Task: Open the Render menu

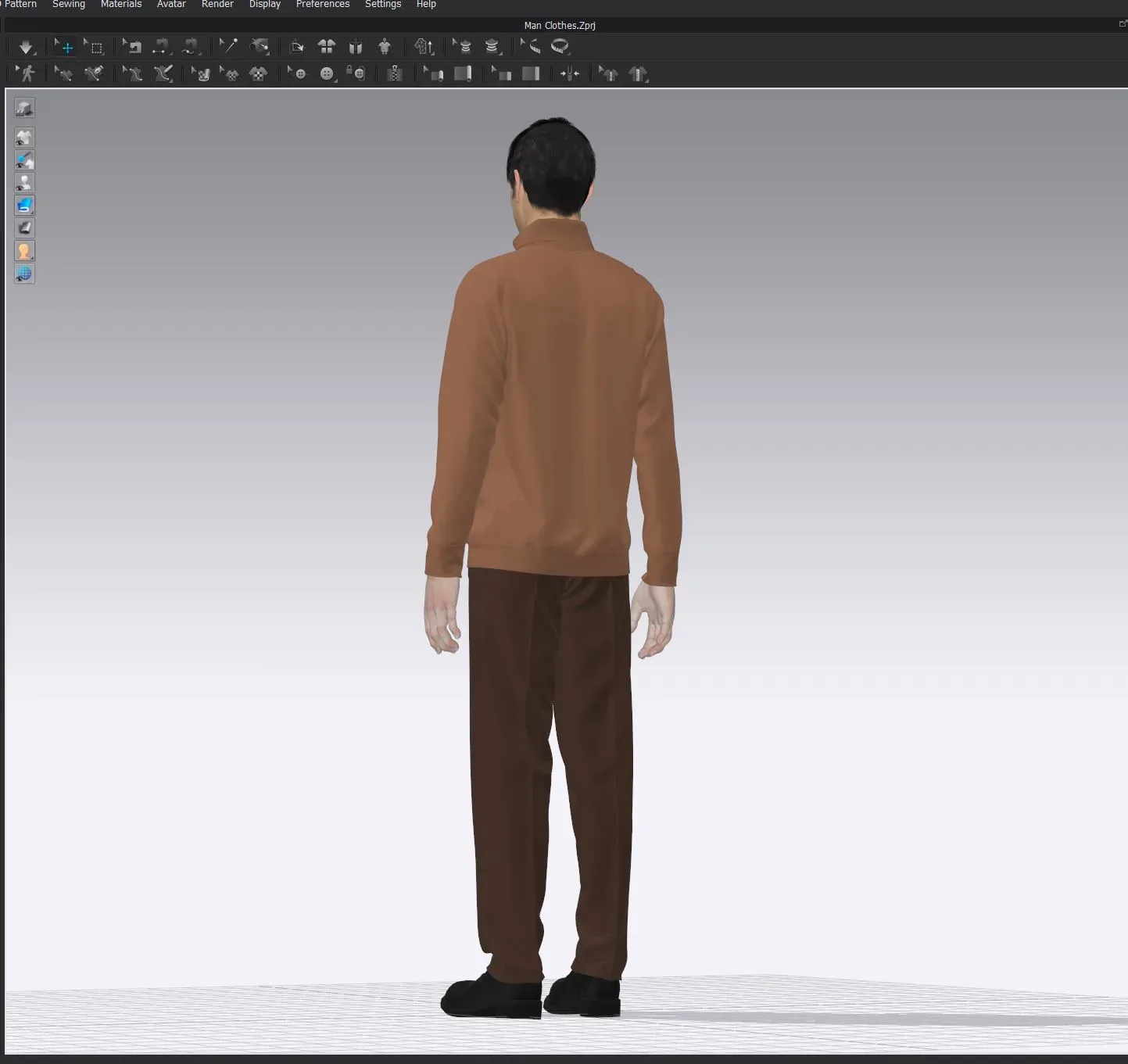Action: point(217,5)
